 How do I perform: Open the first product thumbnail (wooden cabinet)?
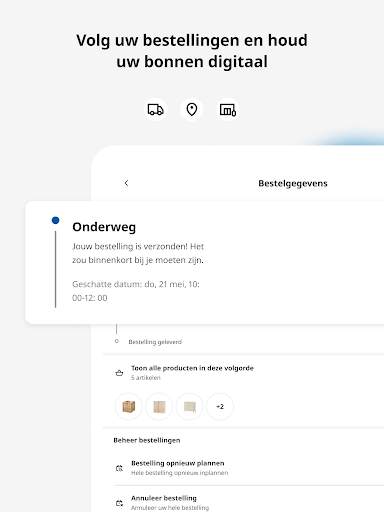(129, 406)
